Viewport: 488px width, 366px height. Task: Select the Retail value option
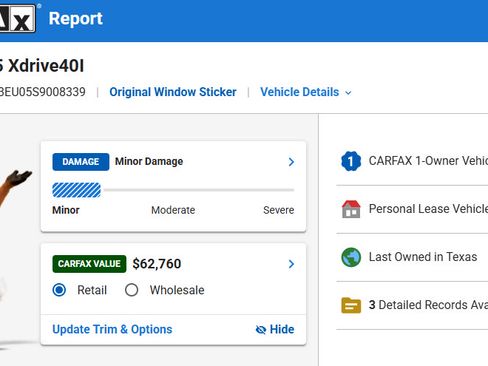coord(59,290)
